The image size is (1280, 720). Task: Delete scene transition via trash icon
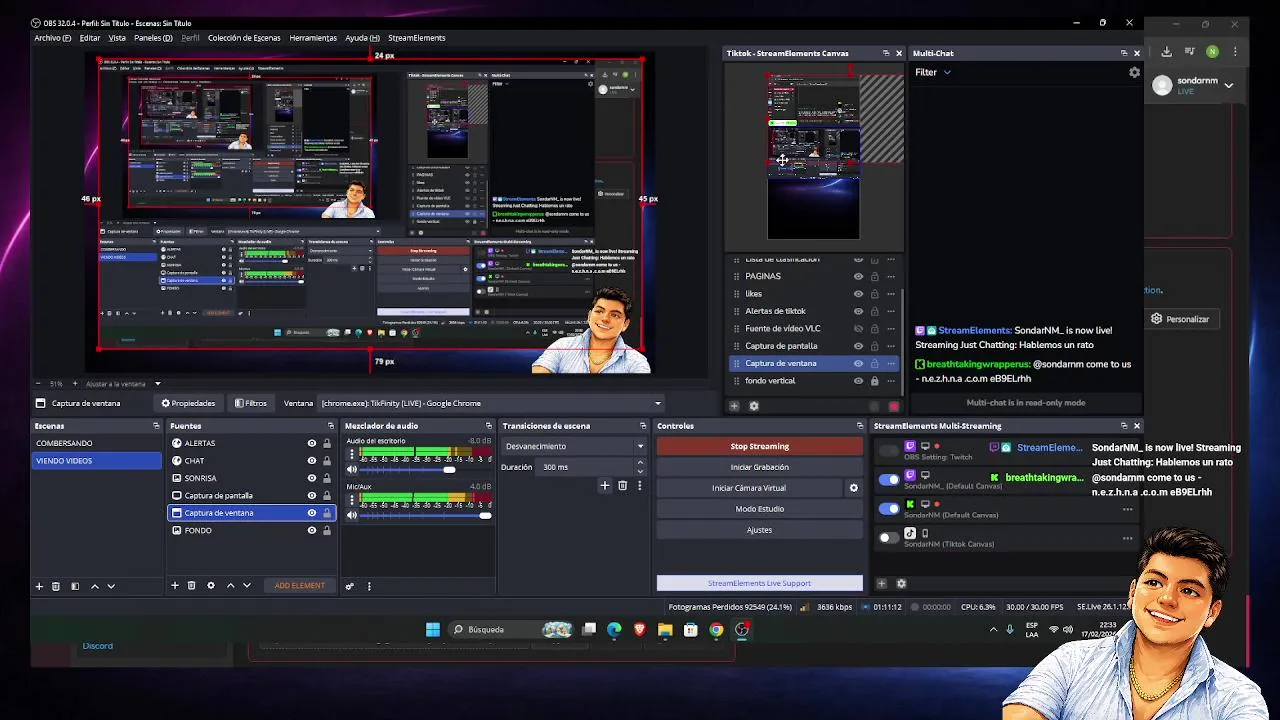[x=622, y=486]
